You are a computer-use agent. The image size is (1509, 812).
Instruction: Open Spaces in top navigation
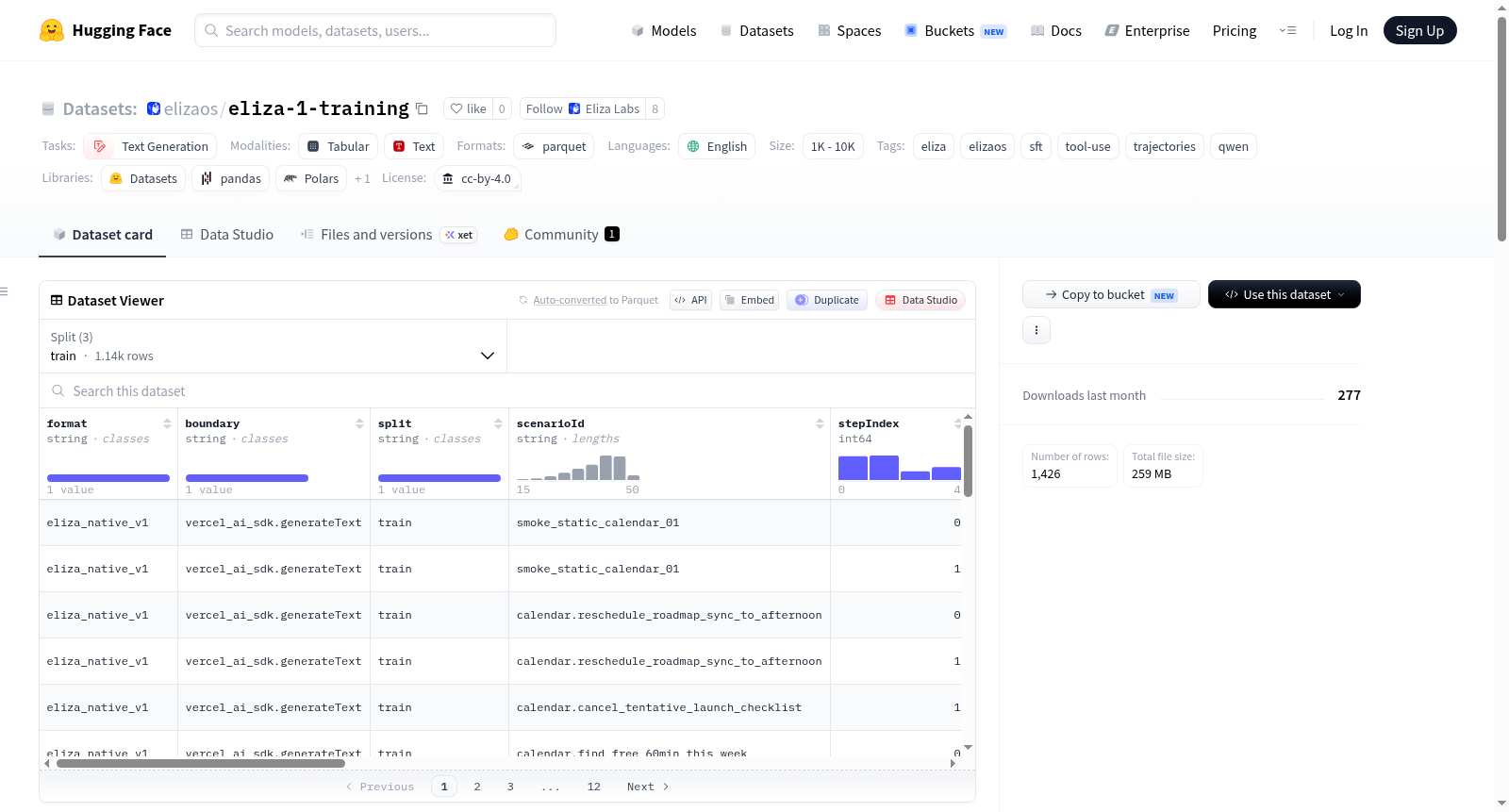click(849, 30)
